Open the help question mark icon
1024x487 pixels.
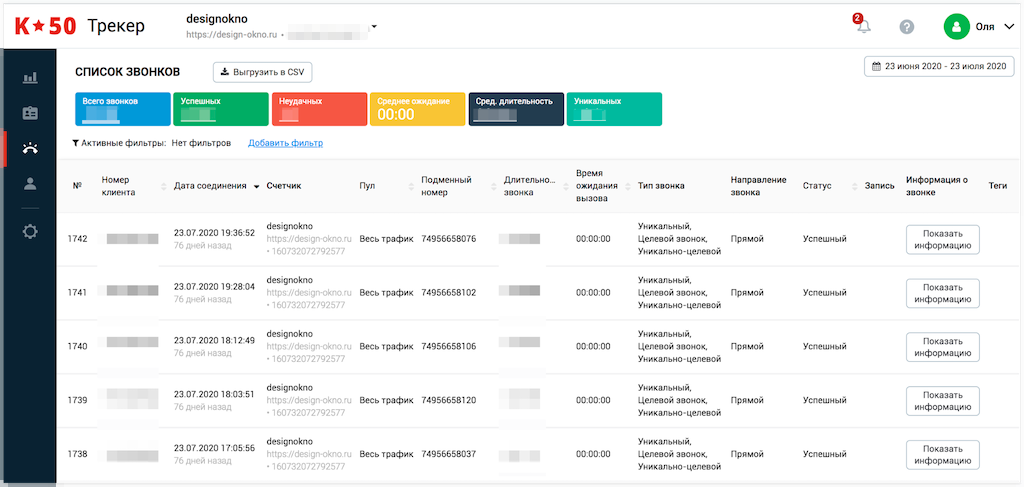coord(906,27)
